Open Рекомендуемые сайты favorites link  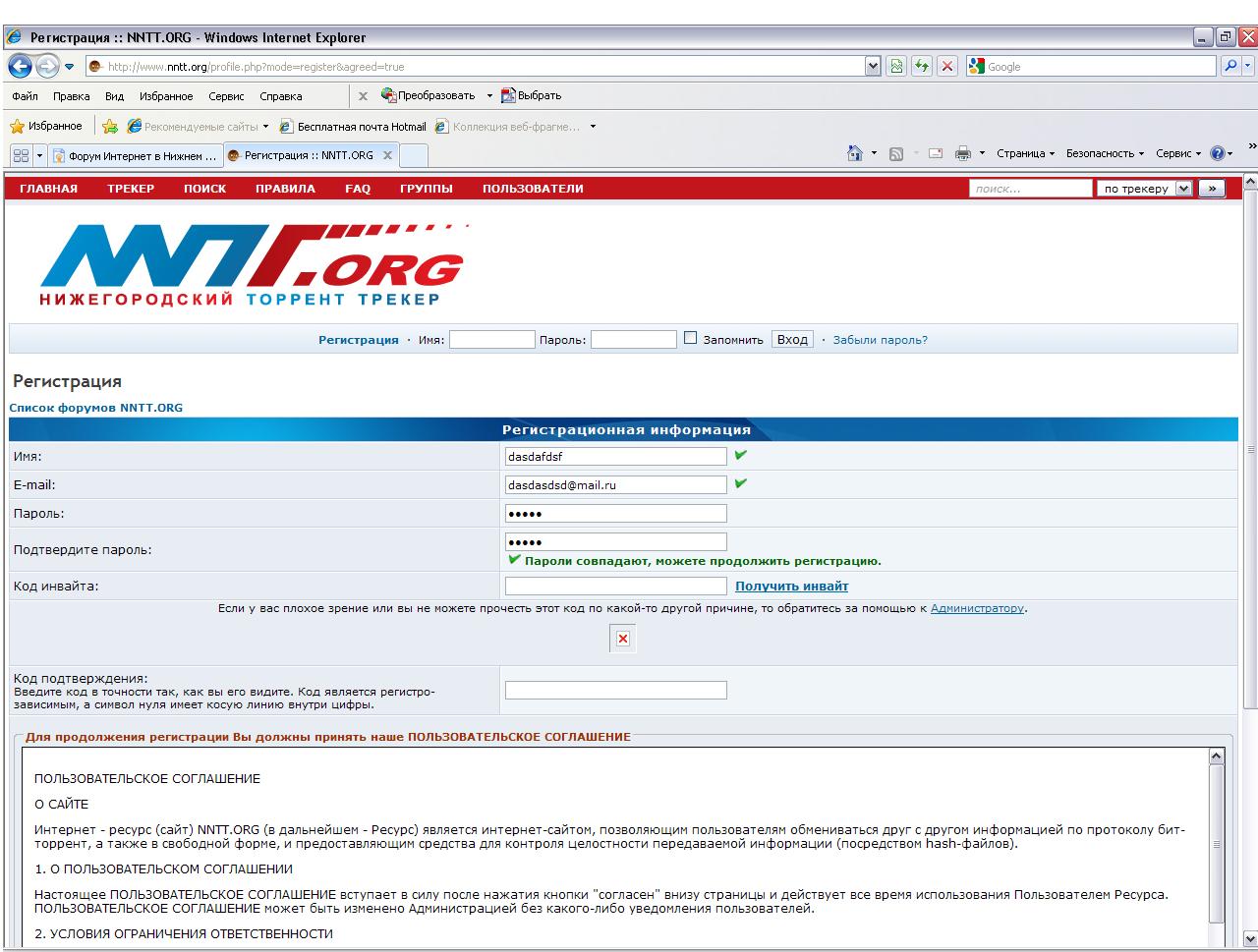[x=197, y=126]
